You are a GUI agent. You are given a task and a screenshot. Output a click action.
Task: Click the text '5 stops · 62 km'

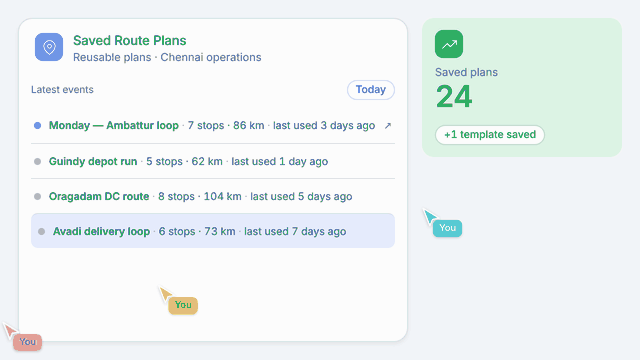tap(184, 161)
